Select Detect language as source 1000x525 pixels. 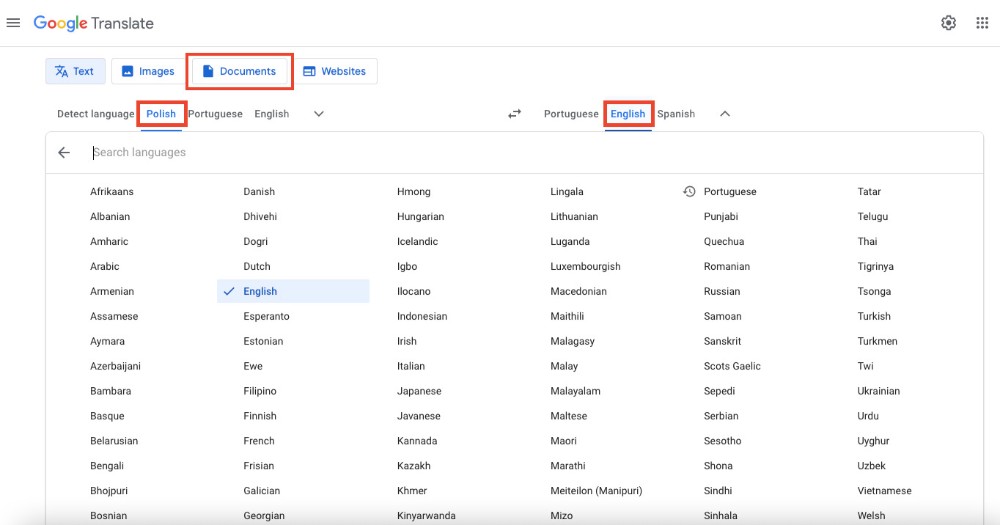coord(96,114)
